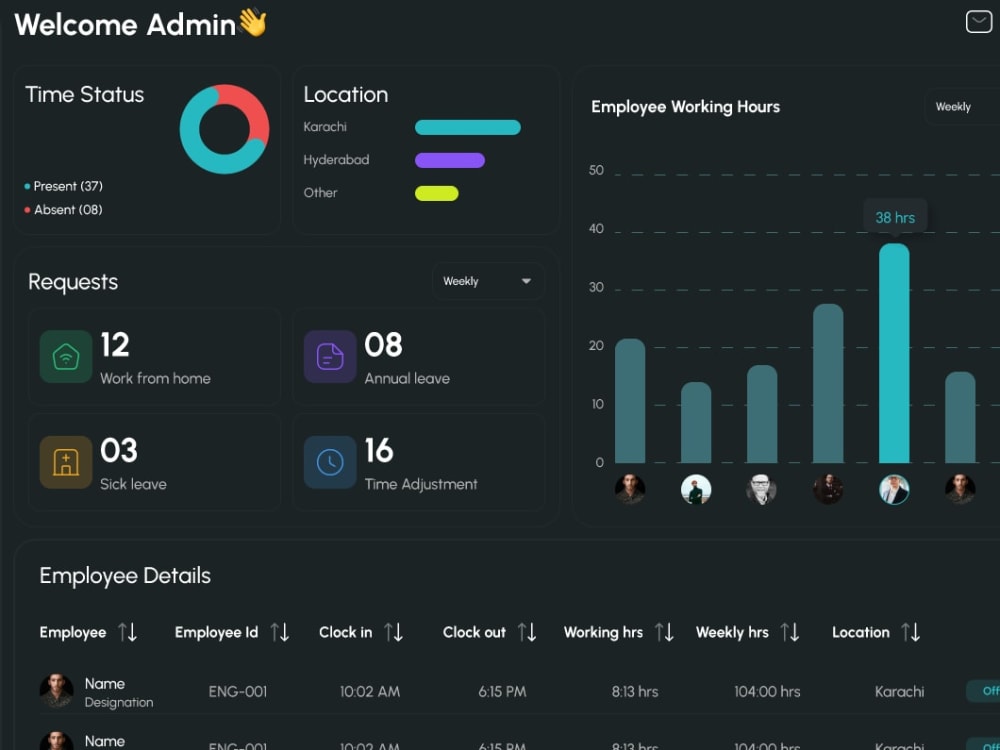The image size is (1000, 750).
Task: Click the Hyderabad purple location bar
Action: pyautogui.click(x=450, y=160)
